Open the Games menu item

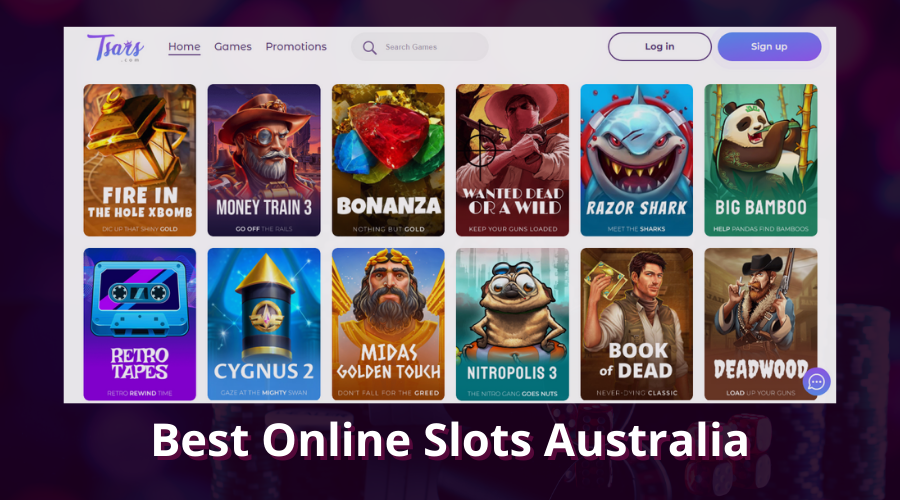point(232,46)
